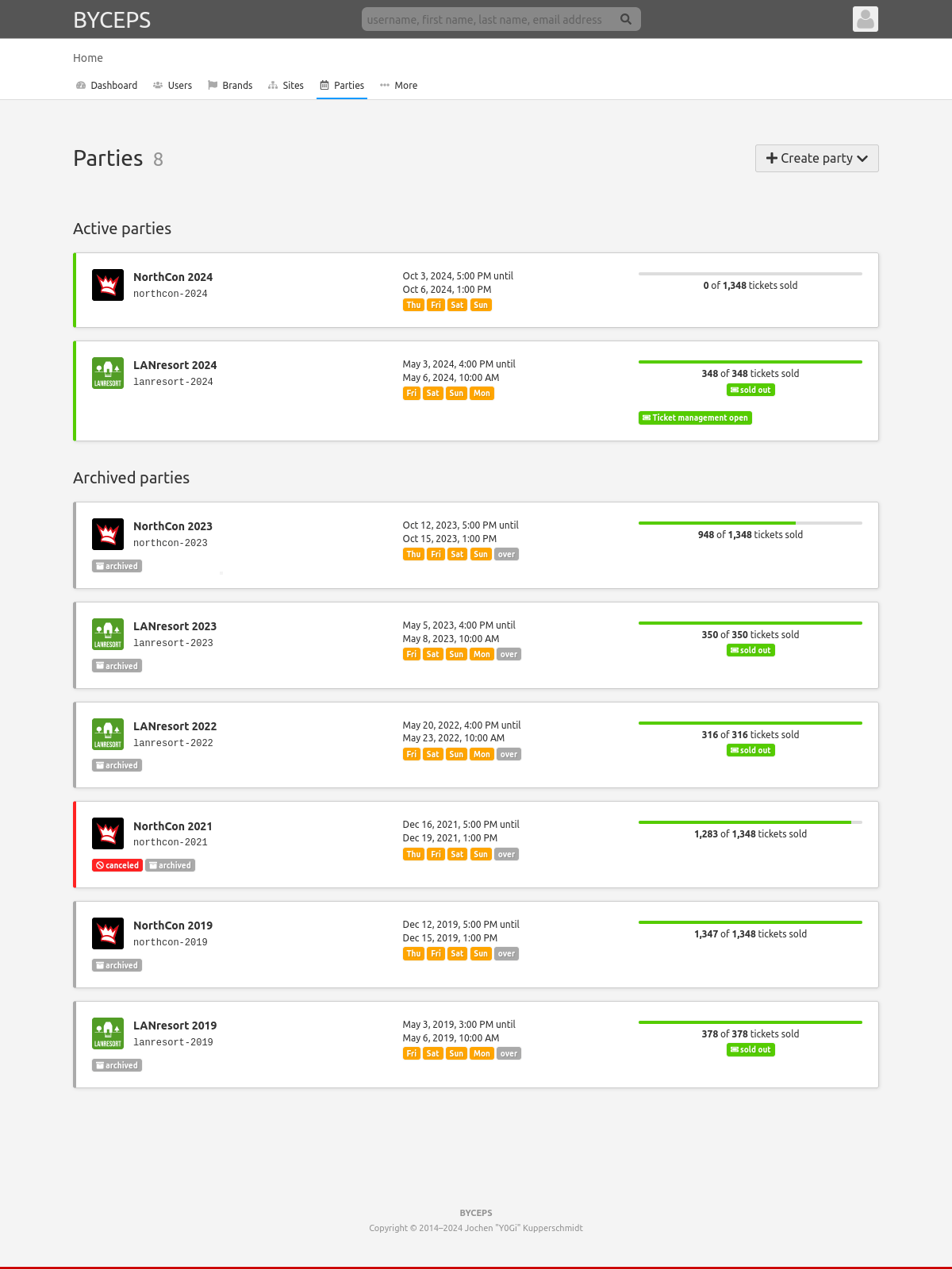Viewport: 952px width, 1270px height.
Task: Go to the Brands tab
Action: [230, 85]
